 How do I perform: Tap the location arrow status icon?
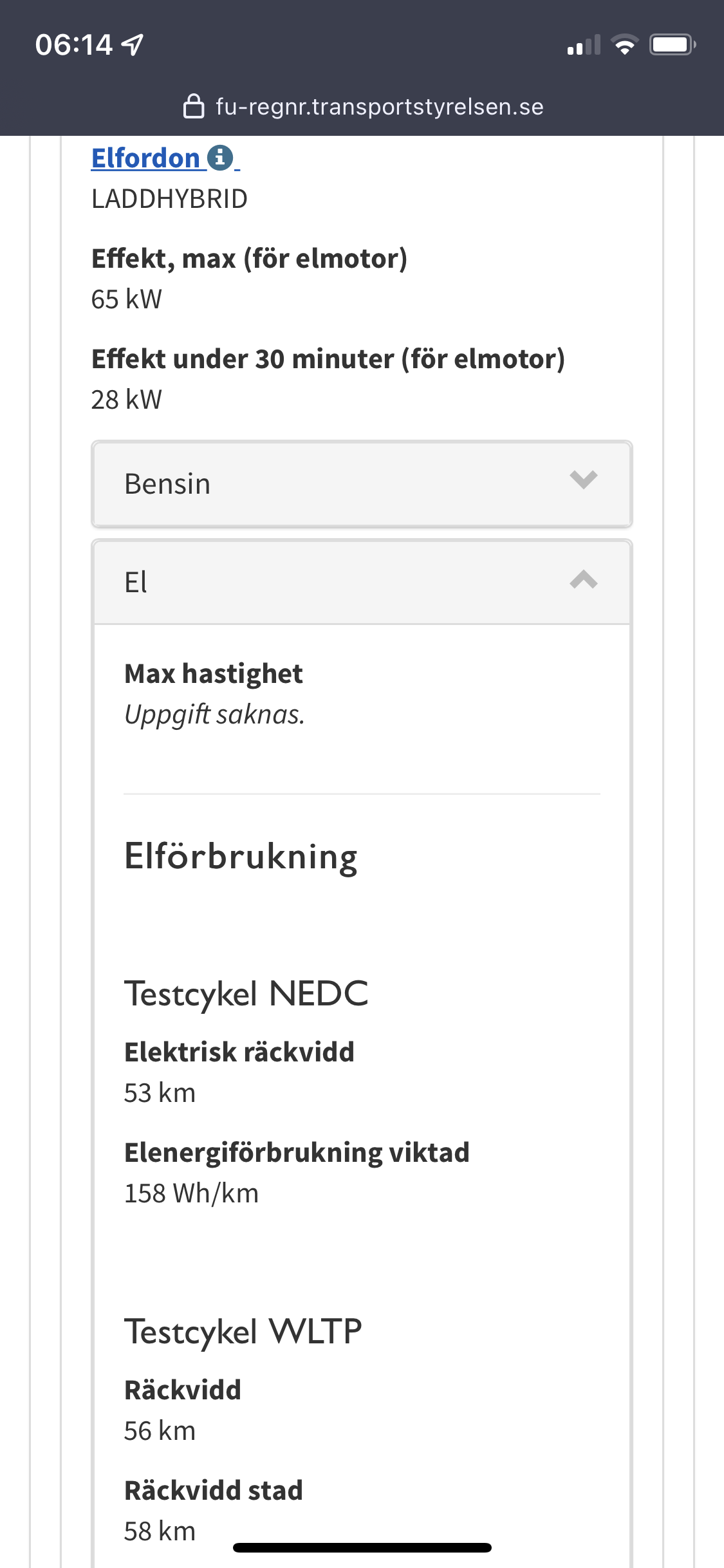(x=133, y=44)
